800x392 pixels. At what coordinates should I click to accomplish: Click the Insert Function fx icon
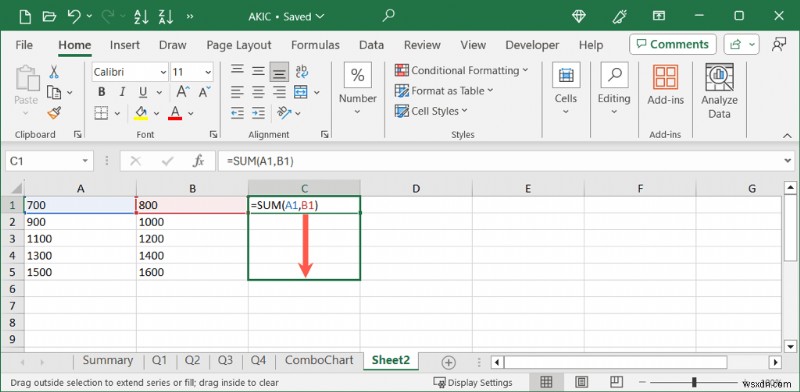(198, 161)
